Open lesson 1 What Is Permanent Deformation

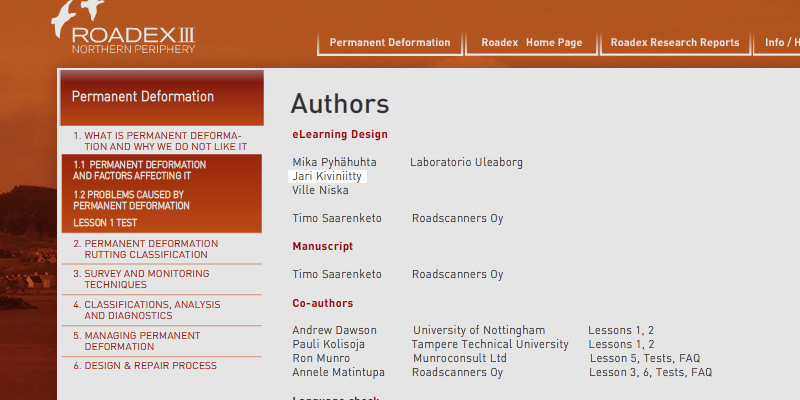coord(160,141)
